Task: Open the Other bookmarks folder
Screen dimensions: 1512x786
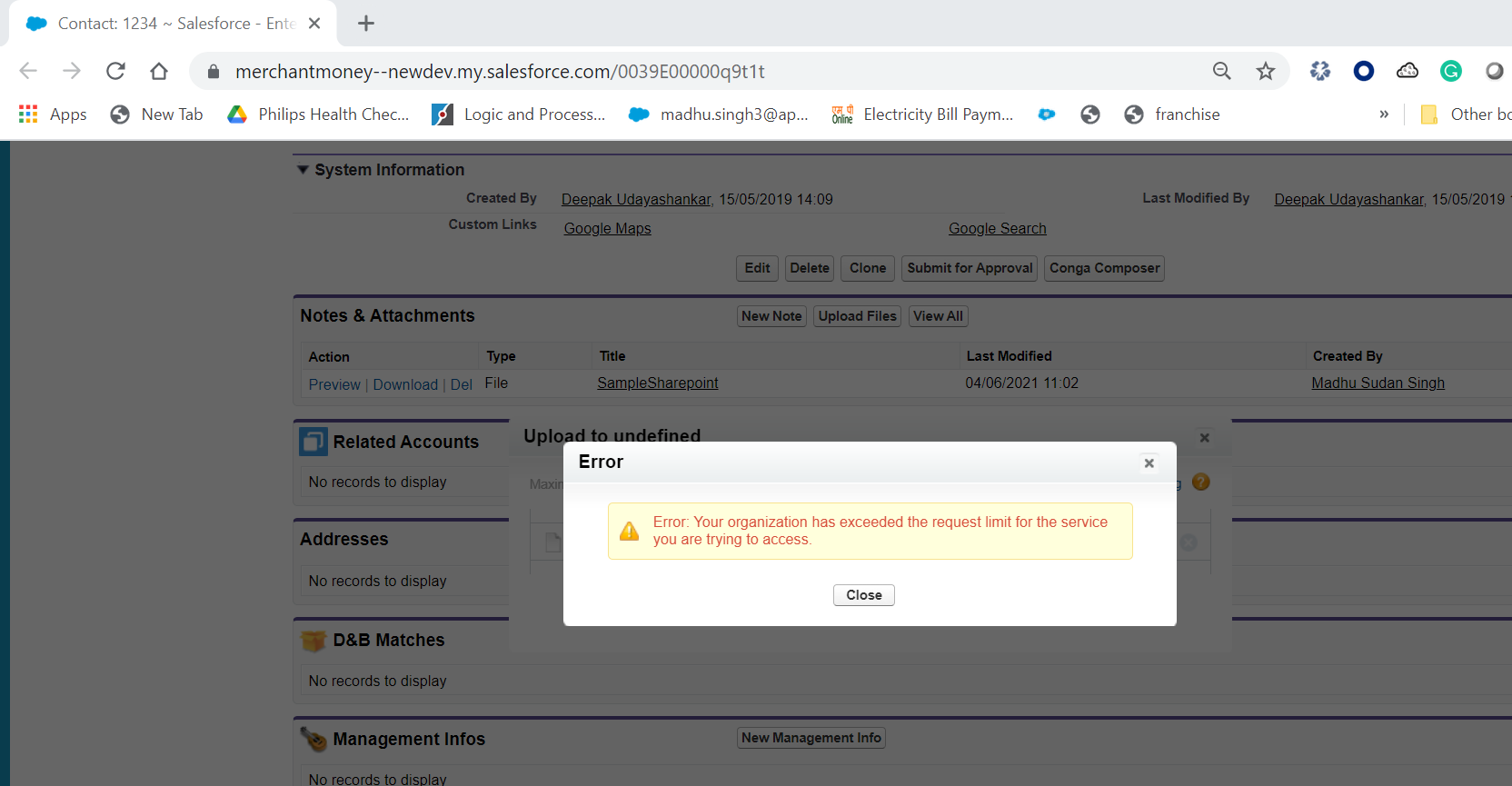Action: point(1467,114)
